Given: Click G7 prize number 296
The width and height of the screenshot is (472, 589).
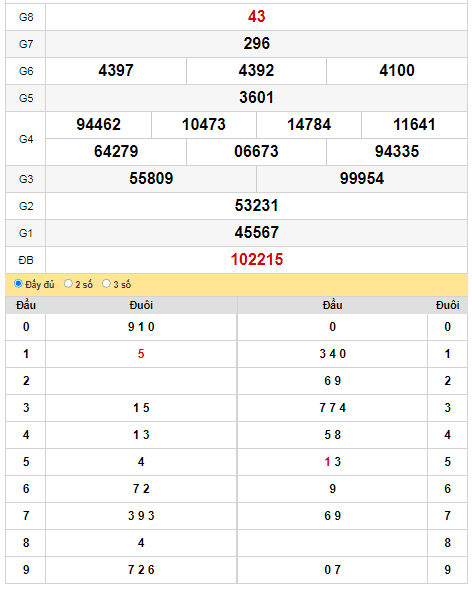Looking at the screenshot, I should [x=256, y=44].
